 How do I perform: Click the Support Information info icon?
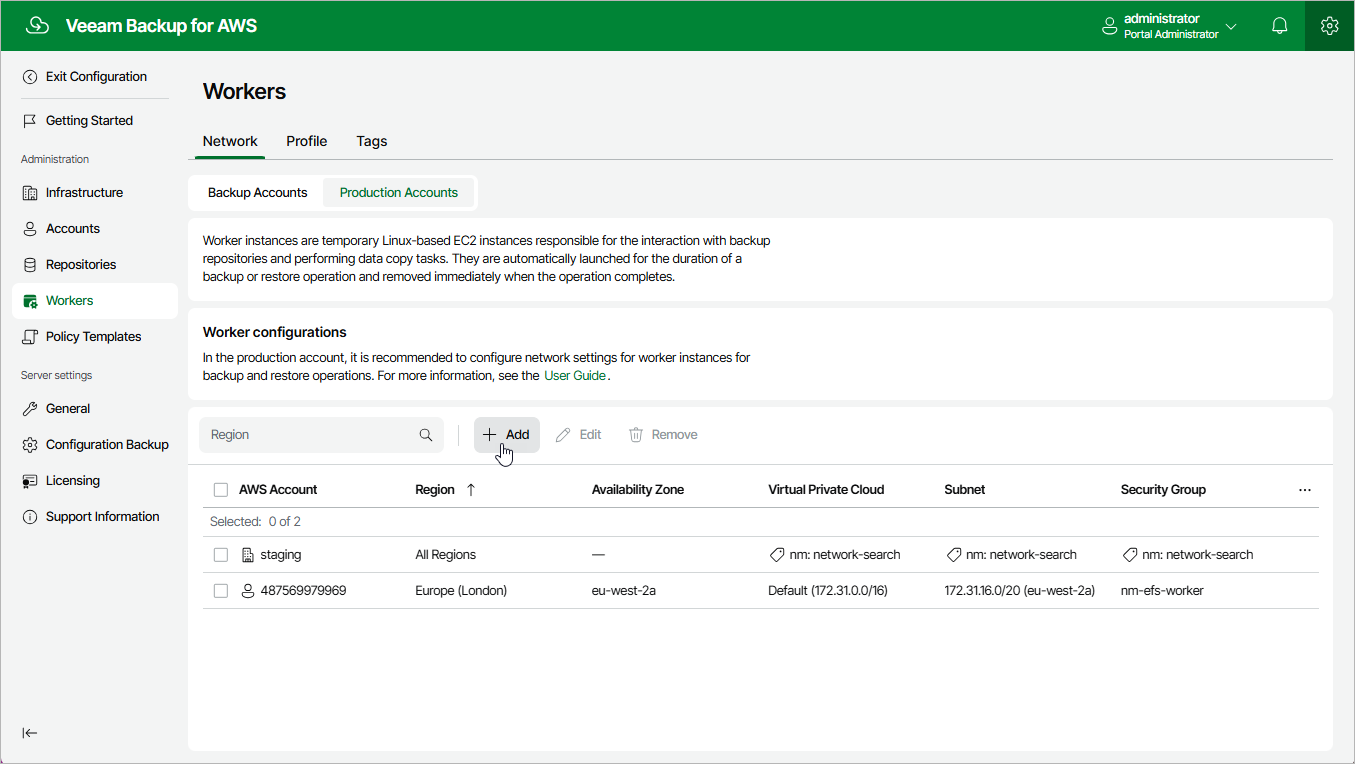tap(30, 517)
